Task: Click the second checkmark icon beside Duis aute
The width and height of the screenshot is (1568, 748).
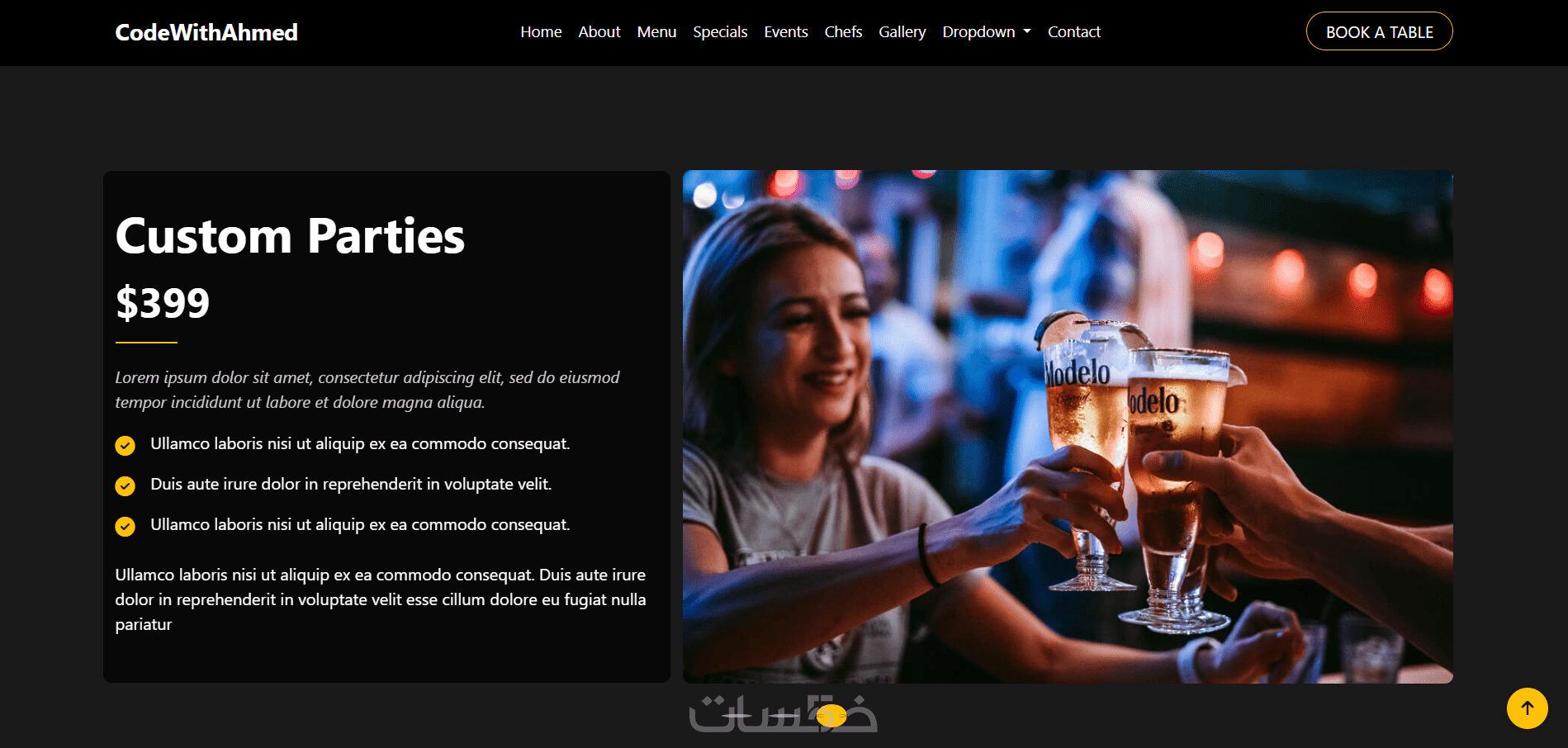Action: [x=125, y=486]
